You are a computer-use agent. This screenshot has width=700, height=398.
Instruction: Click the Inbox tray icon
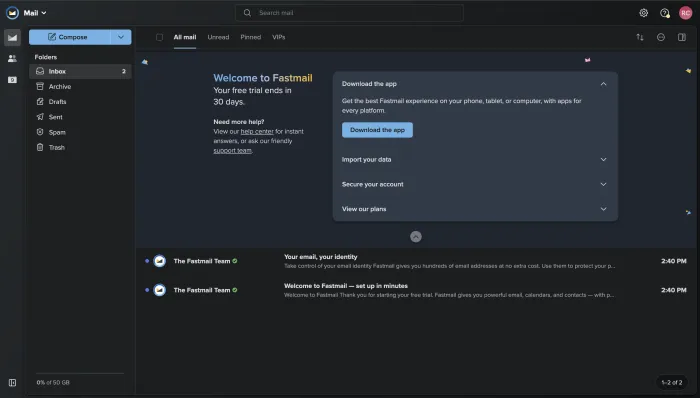tap(40, 71)
